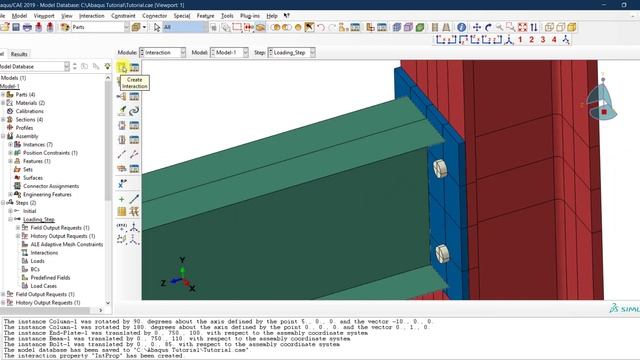Enable Shaded render style cube
Image resolution: width=640 pixels, height=360 pixels.
tap(572, 27)
